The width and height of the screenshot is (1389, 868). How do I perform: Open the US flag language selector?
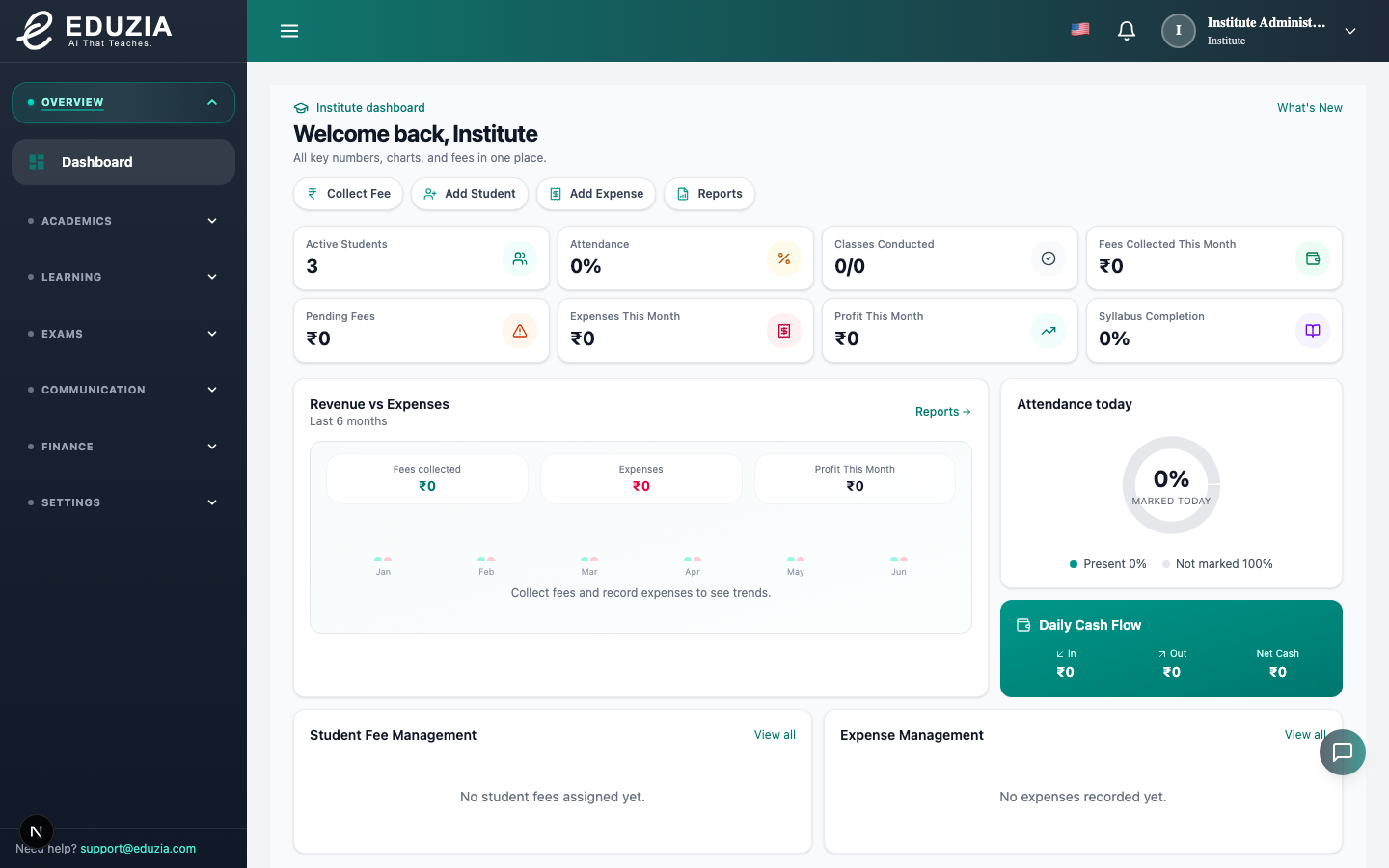coord(1080,29)
